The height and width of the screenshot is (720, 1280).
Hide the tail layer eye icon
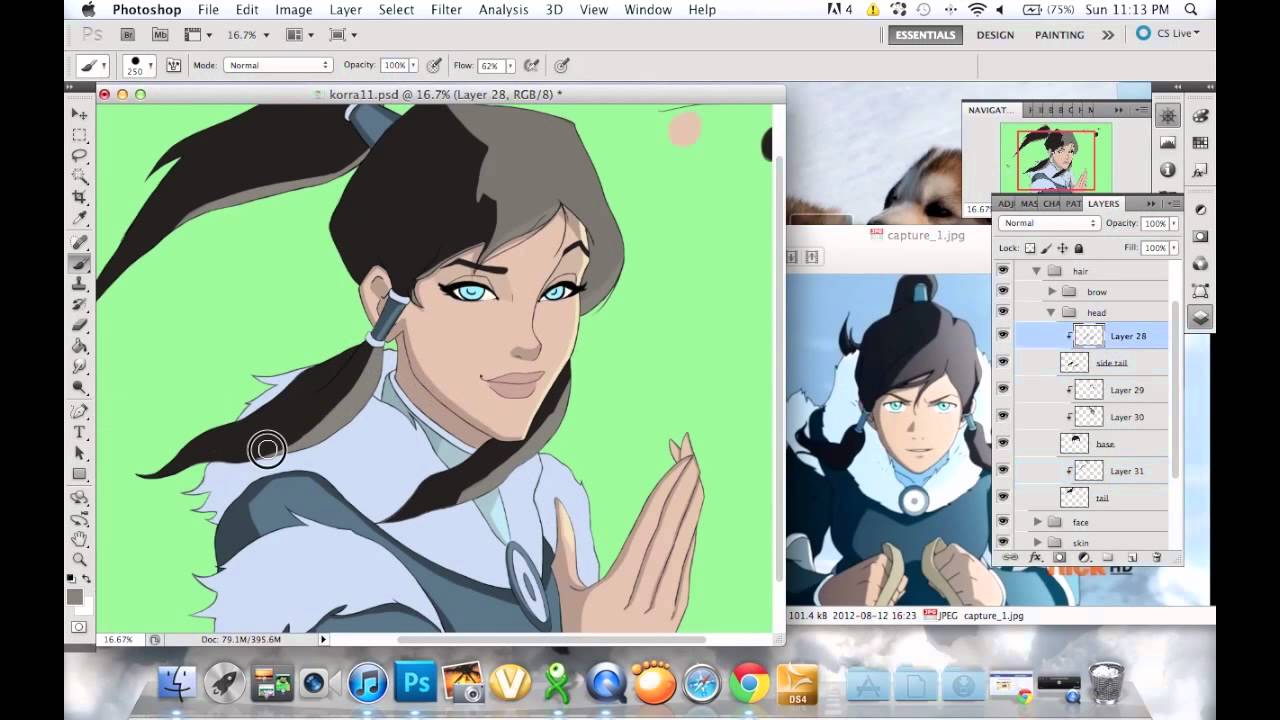point(1003,498)
